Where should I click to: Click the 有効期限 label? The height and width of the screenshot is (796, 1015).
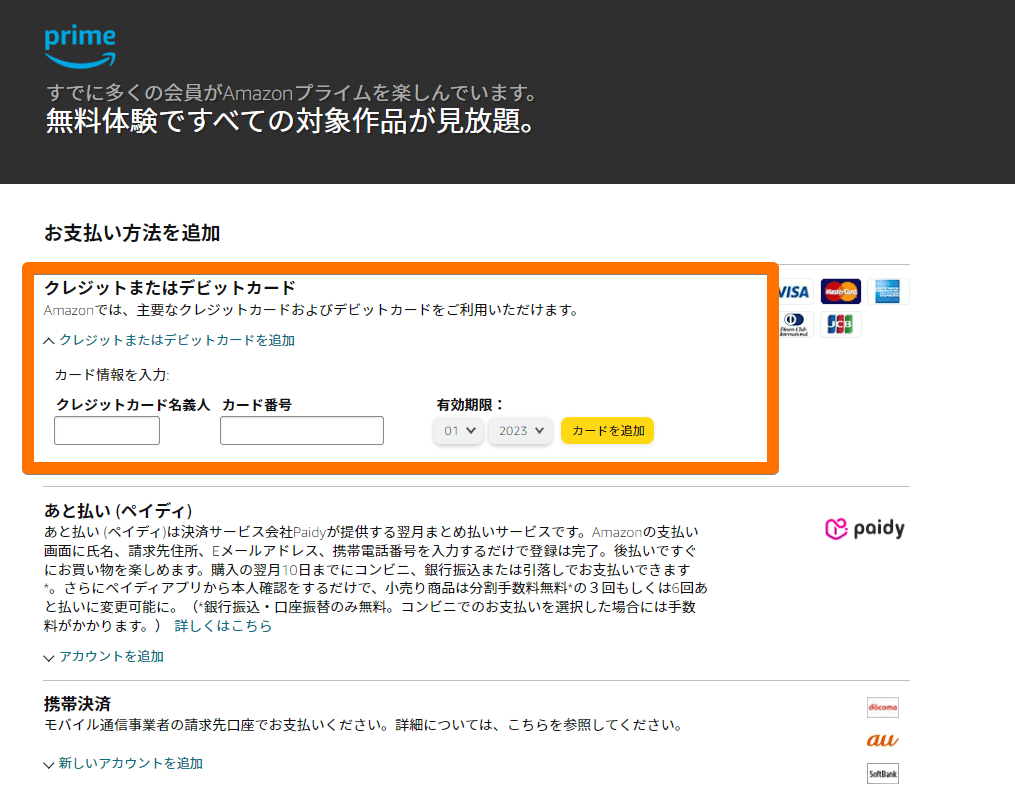pyautogui.click(x=469, y=405)
